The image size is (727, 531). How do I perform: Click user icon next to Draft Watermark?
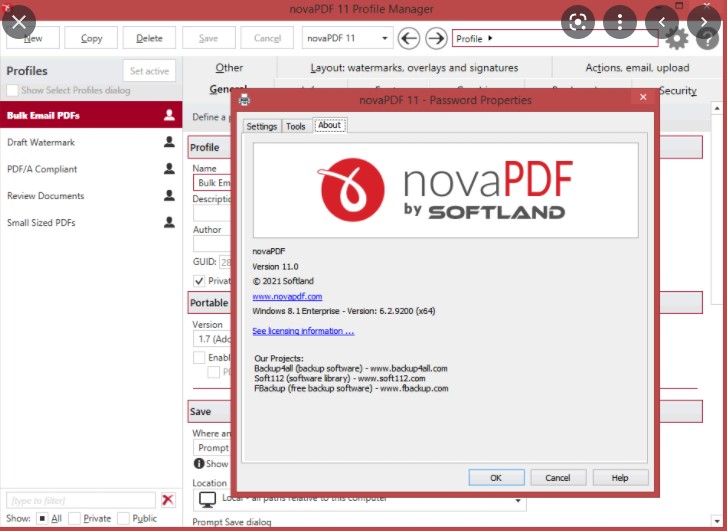click(x=169, y=142)
